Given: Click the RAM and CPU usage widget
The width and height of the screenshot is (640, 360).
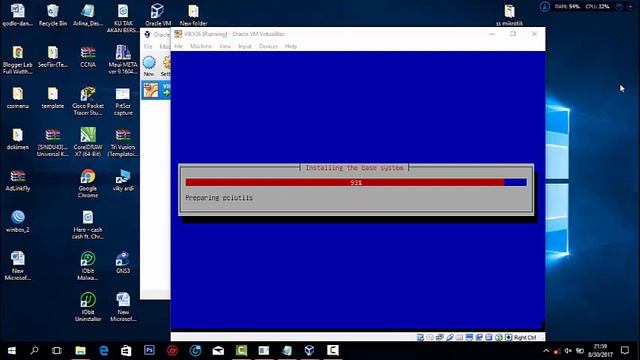Looking at the screenshot, I should point(582,7).
